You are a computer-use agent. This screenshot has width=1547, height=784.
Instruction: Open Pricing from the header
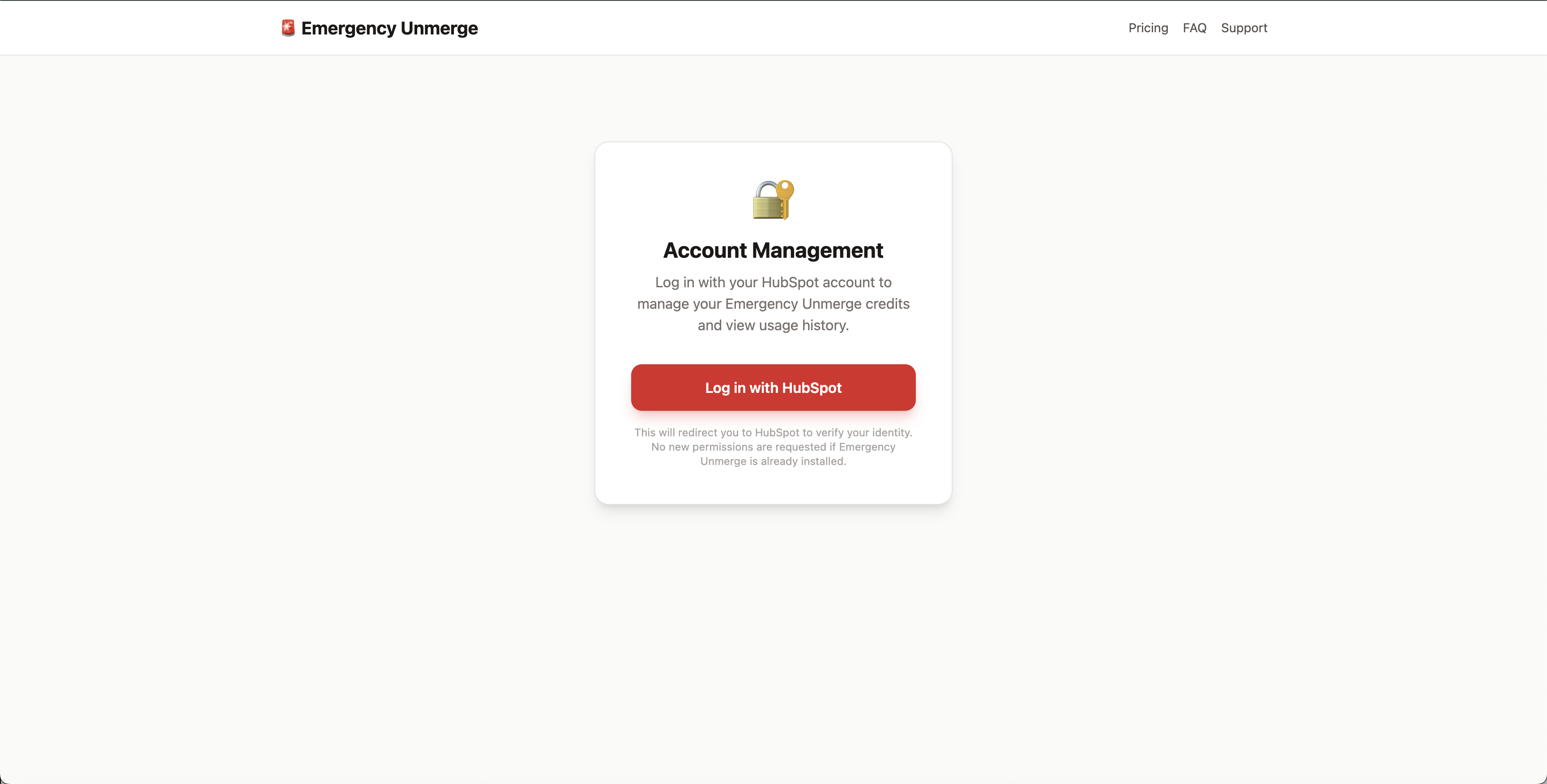[1148, 28]
